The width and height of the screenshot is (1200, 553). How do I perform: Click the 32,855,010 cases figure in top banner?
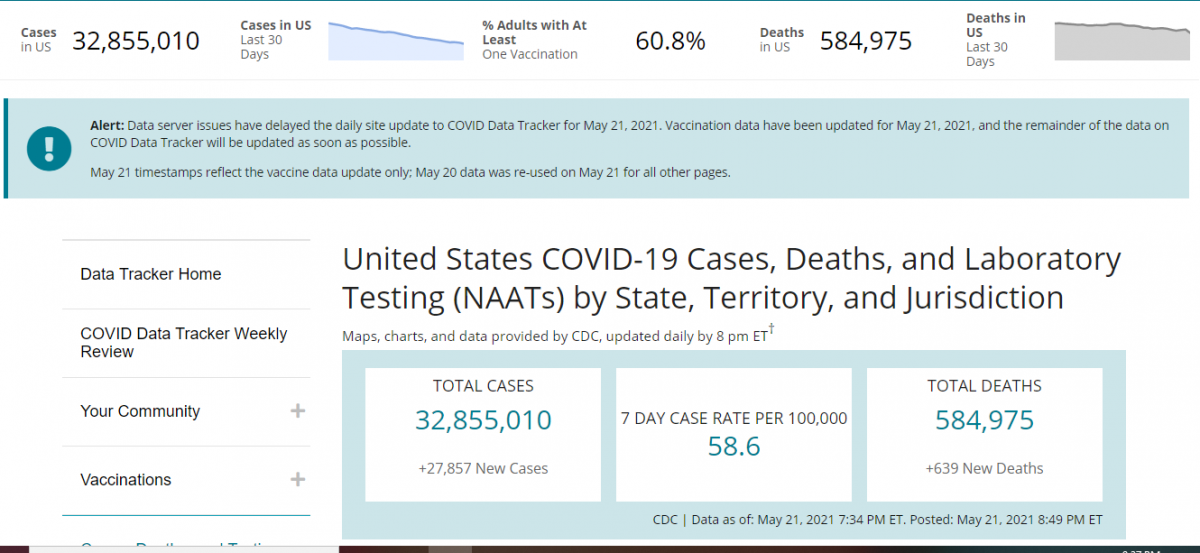[136, 41]
